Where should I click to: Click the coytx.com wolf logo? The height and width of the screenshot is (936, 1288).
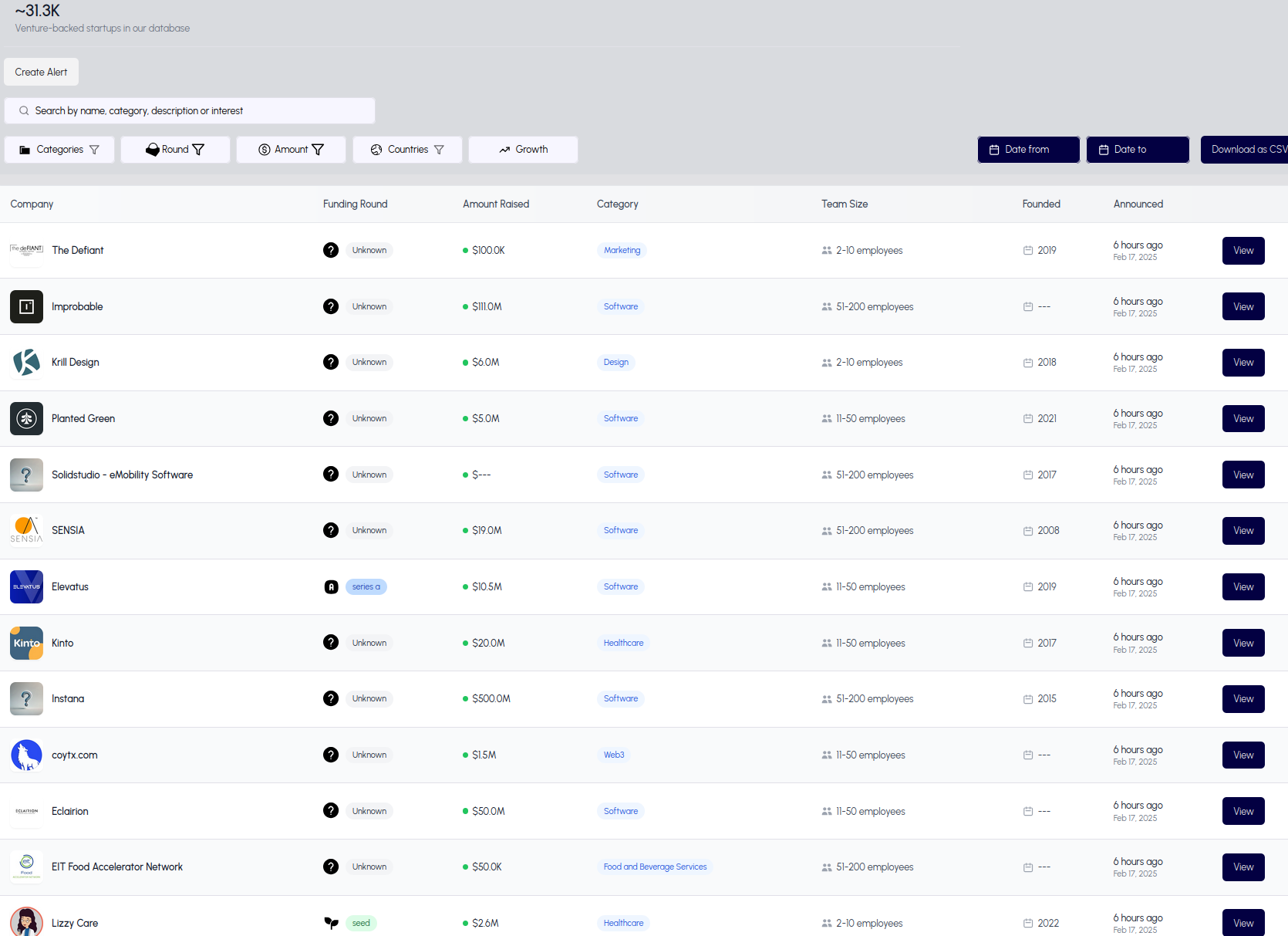(26, 755)
